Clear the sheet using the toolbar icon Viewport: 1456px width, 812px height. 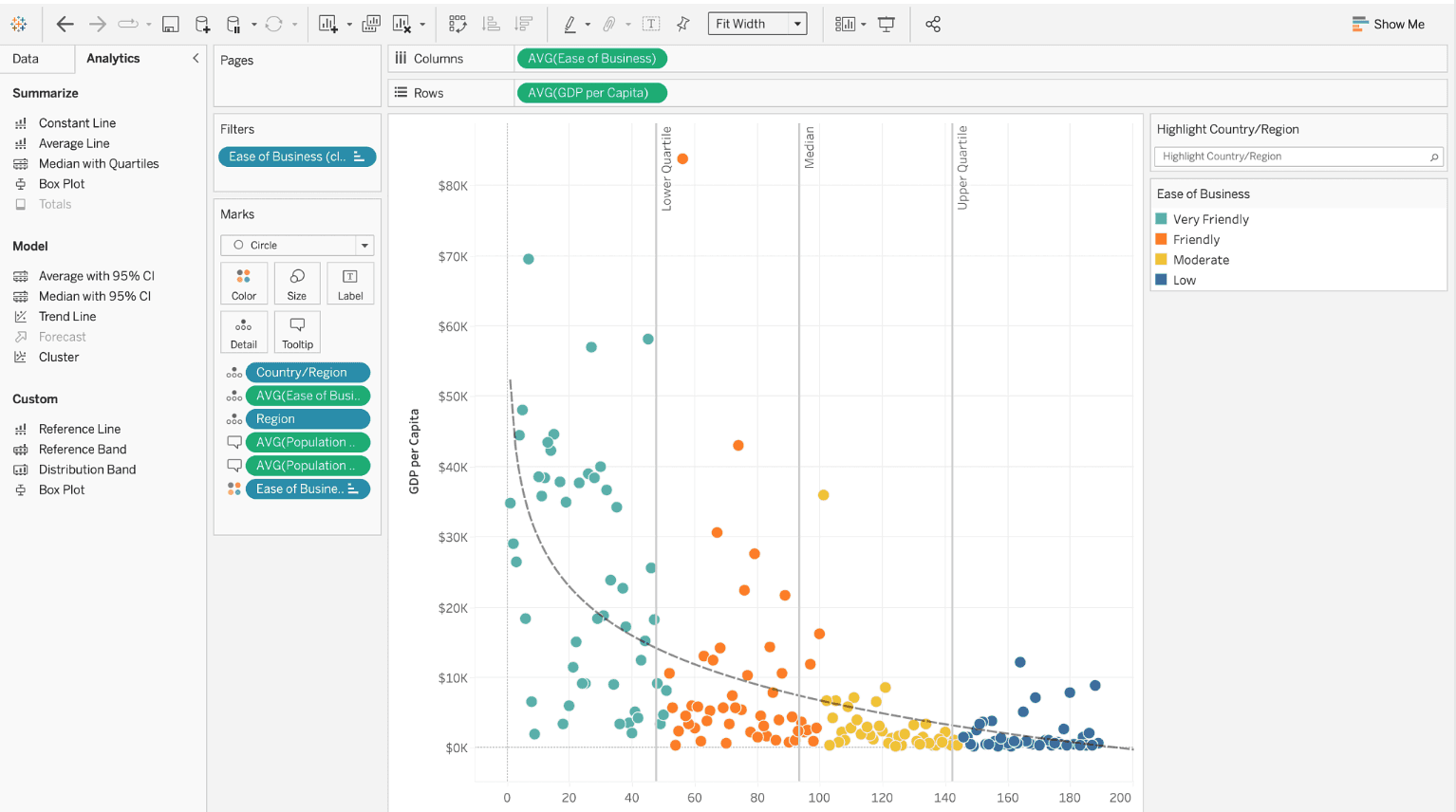tap(401, 24)
